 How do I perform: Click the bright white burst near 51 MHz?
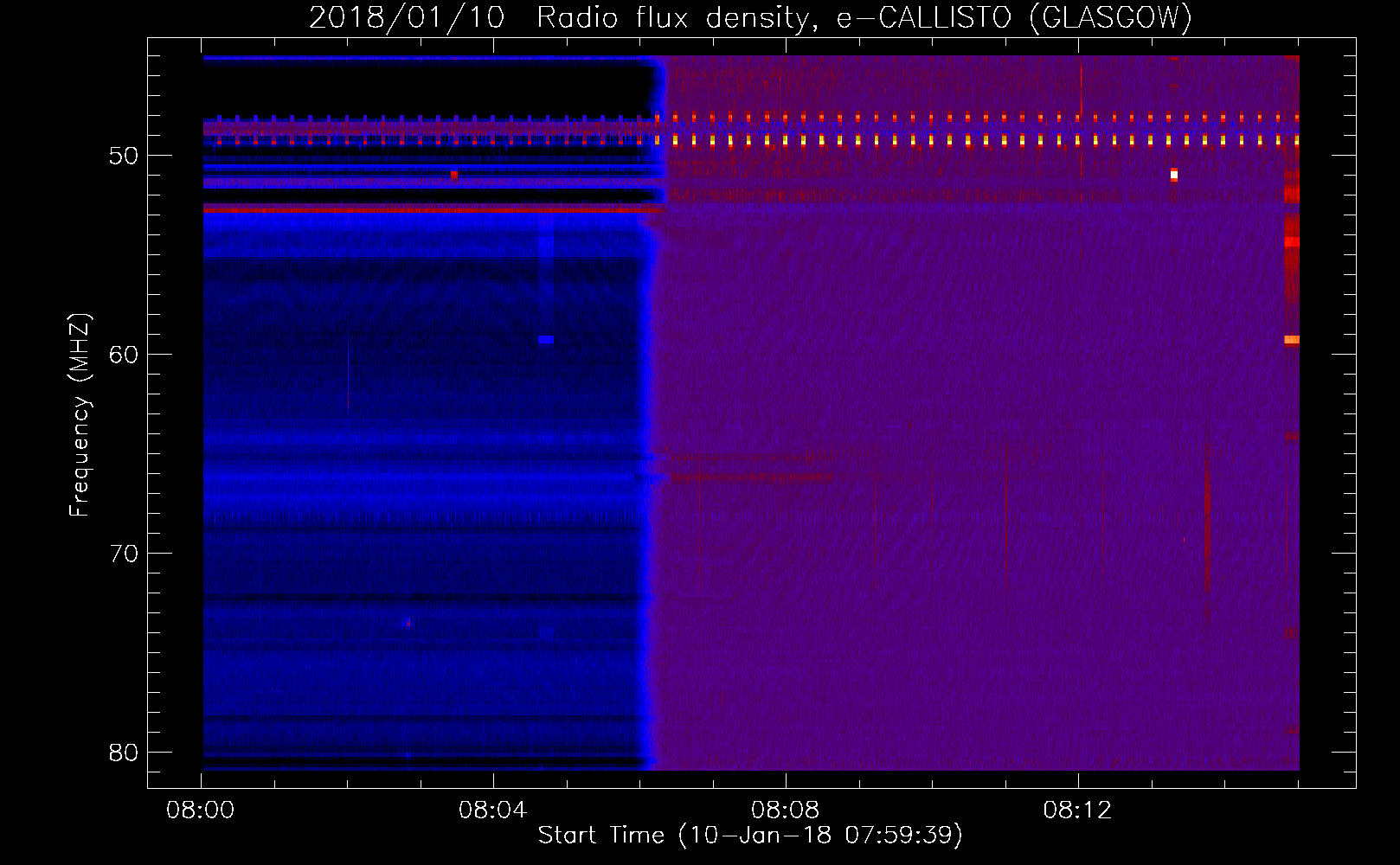point(1174,175)
